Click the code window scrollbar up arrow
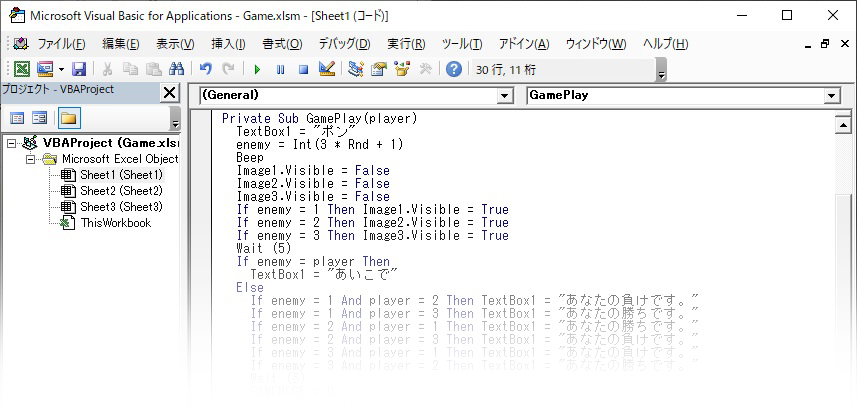Screen dimensions: 857x410 pyautogui.click(x=843, y=126)
